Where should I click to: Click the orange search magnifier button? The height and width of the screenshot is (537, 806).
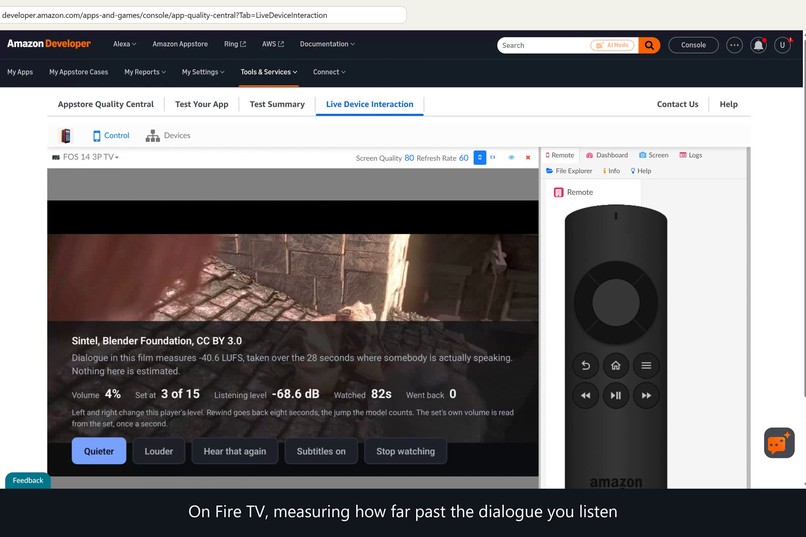click(x=649, y=45)
